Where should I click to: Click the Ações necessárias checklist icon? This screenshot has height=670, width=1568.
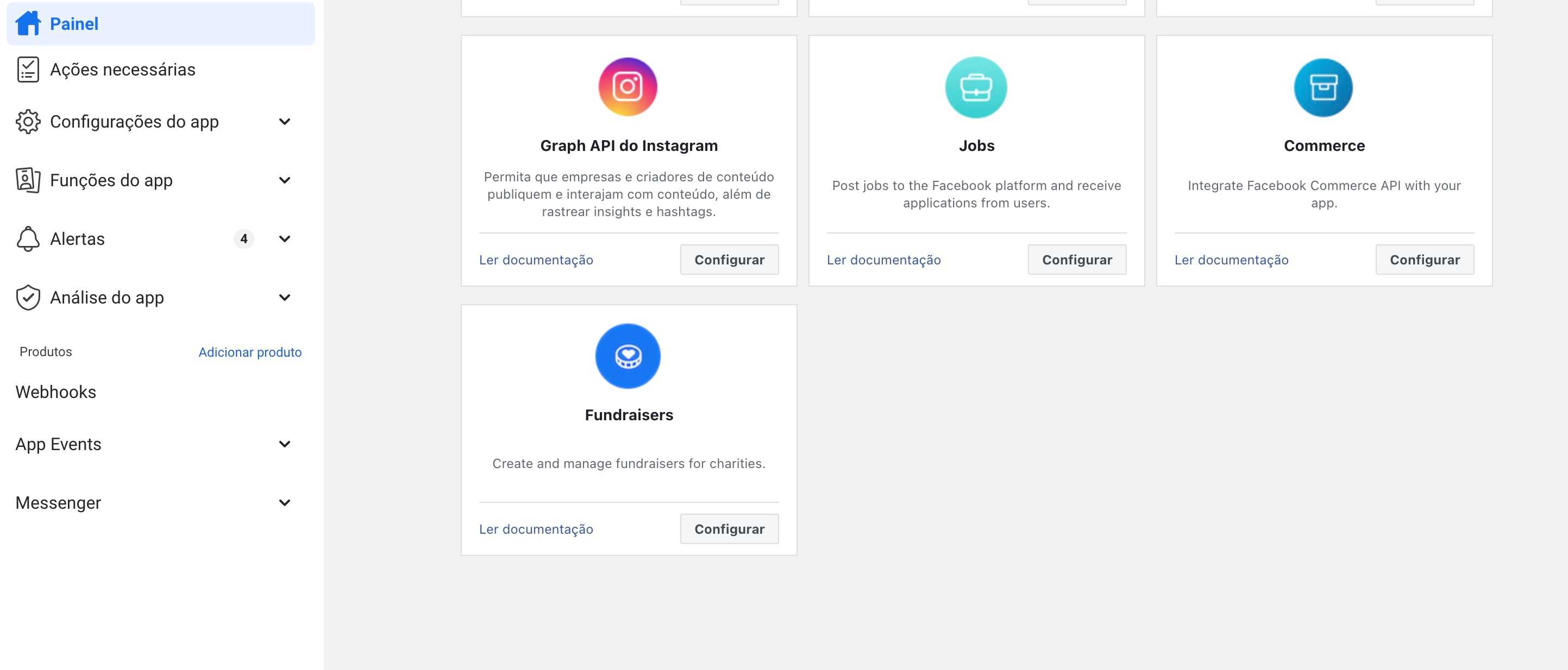click(28, 69)
